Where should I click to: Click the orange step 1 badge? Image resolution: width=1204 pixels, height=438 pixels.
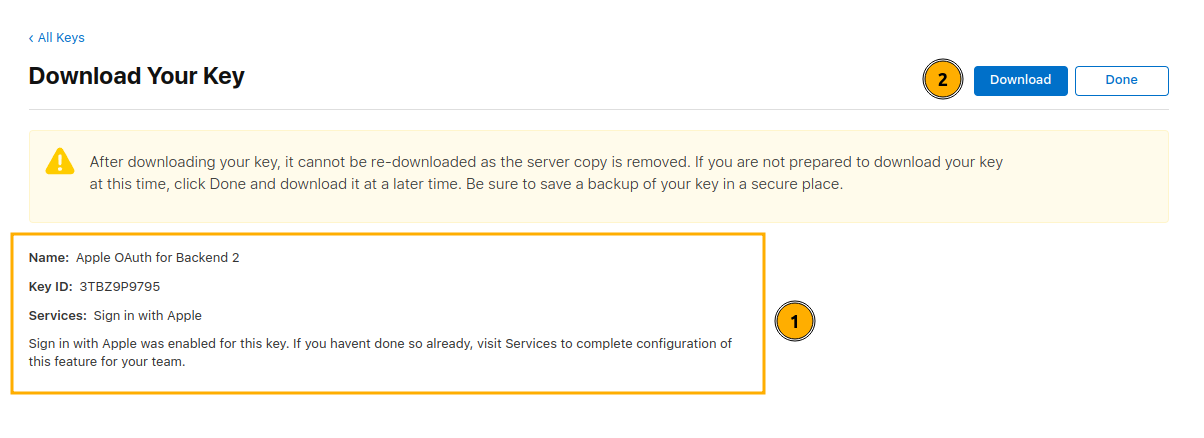click(795, 322)
